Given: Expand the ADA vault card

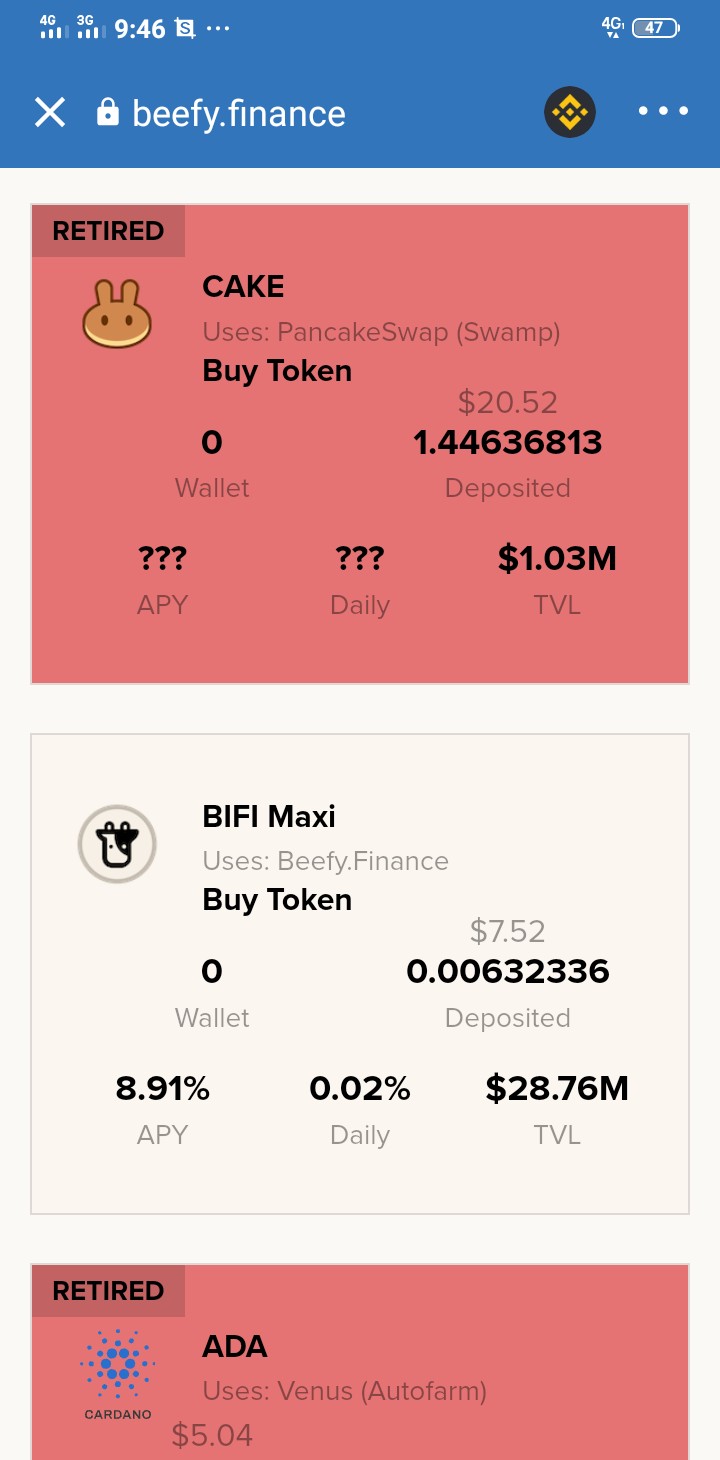Looking at the screenshot, I should coord(360,1362).
